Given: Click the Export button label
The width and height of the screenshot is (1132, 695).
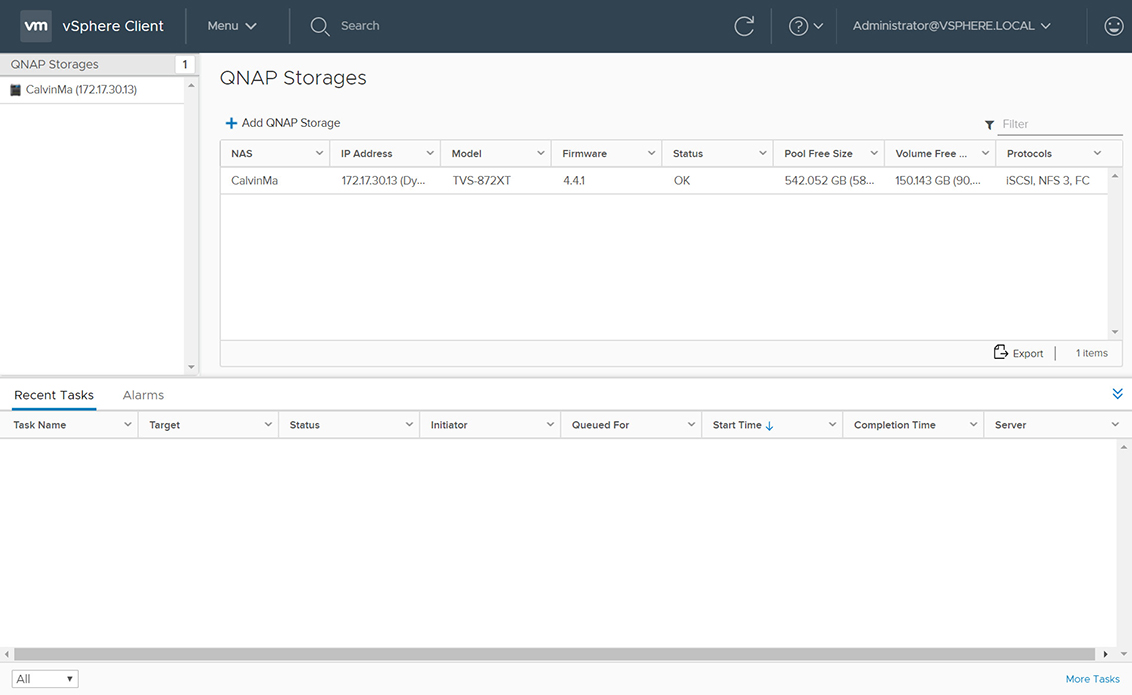Looking at the screenshot, I should pos(1027,354).
